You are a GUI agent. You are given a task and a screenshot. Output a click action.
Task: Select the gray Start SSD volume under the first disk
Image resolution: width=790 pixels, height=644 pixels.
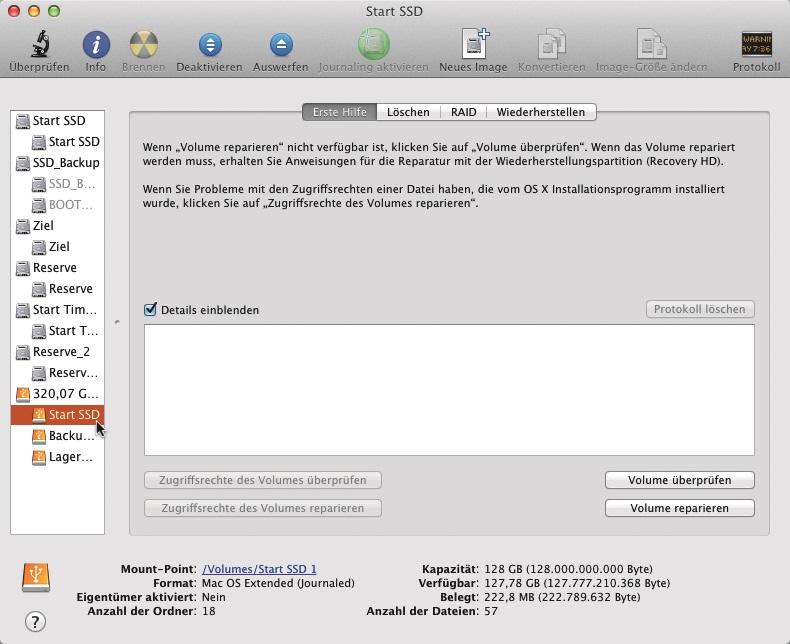coord(57,142)
